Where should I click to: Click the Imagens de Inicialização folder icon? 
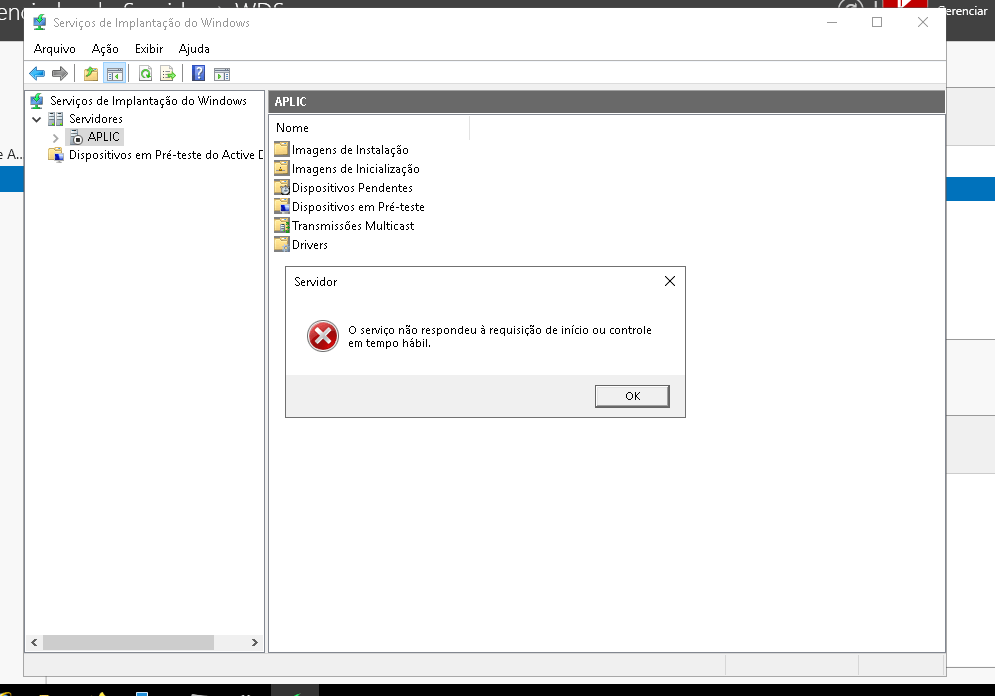(282, 168)
